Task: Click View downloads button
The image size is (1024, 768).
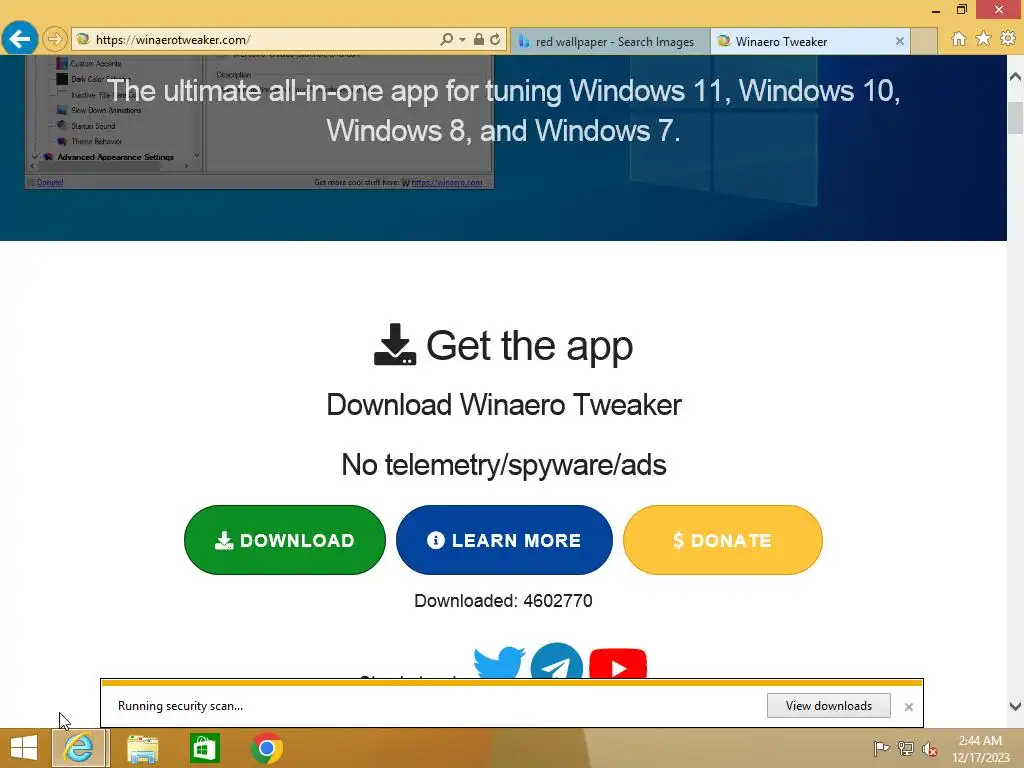Action: [x=829, y=706]
